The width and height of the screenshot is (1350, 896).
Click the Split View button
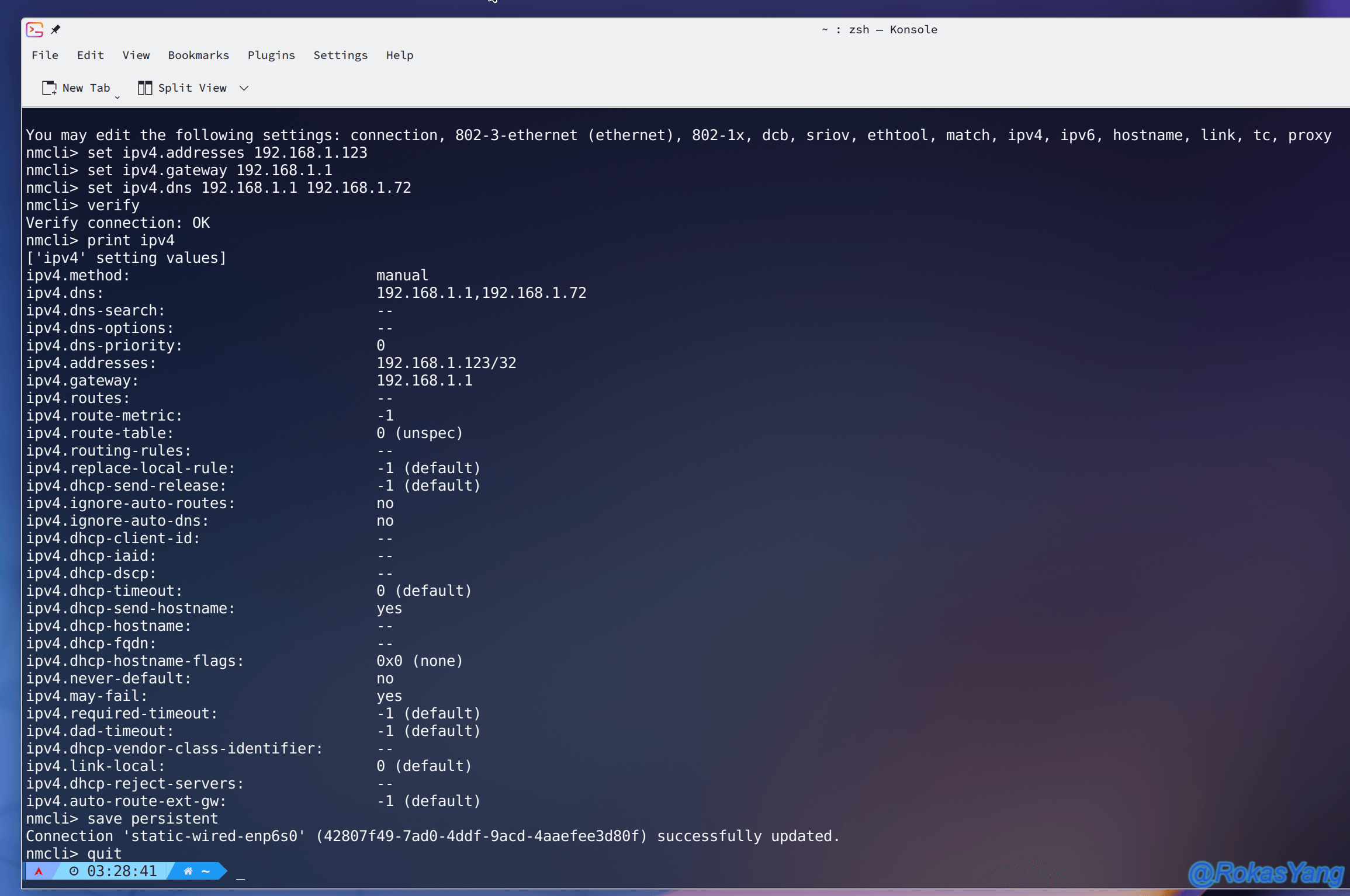coord(182,88)
